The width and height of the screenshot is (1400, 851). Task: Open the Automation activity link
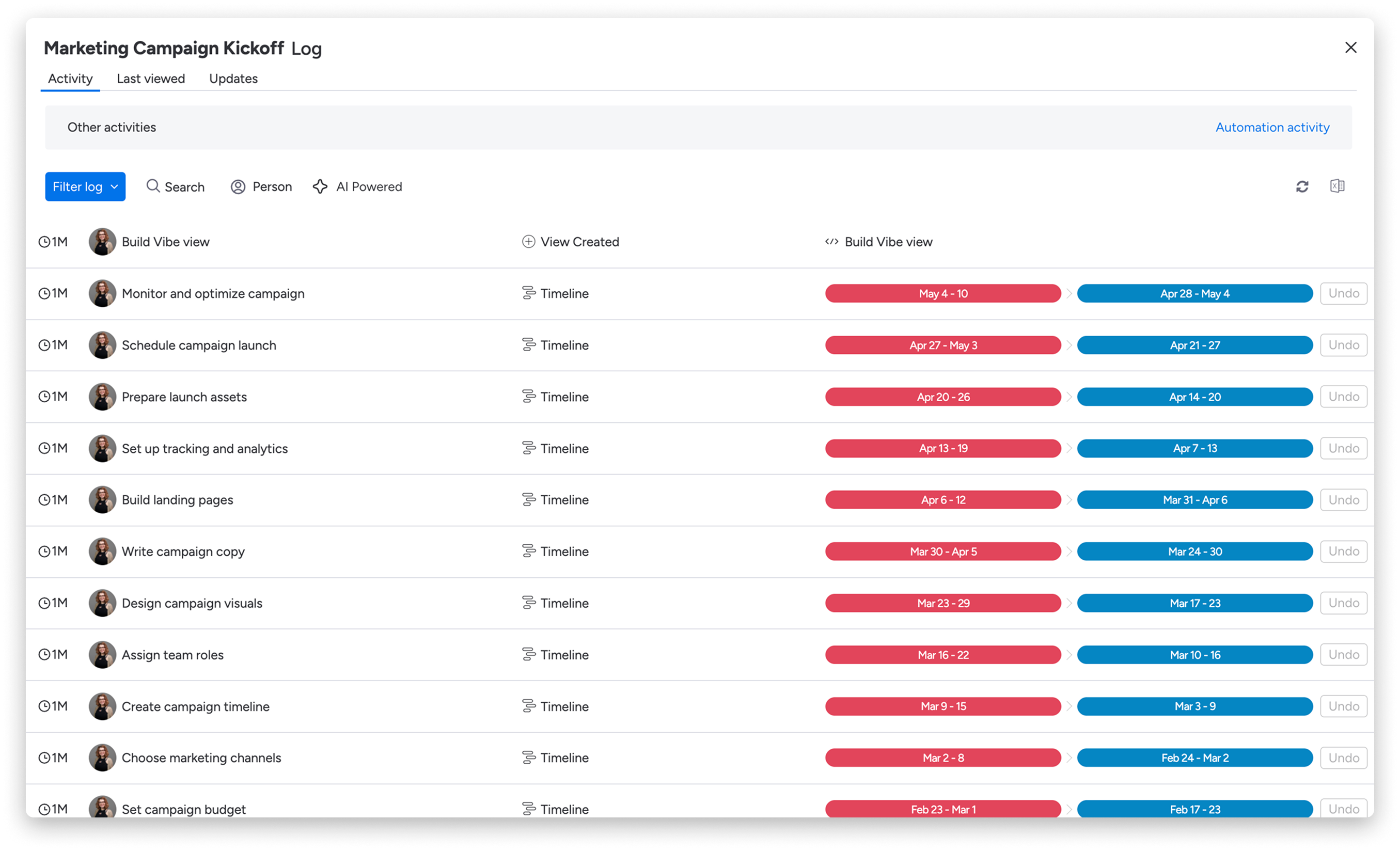1272,127
